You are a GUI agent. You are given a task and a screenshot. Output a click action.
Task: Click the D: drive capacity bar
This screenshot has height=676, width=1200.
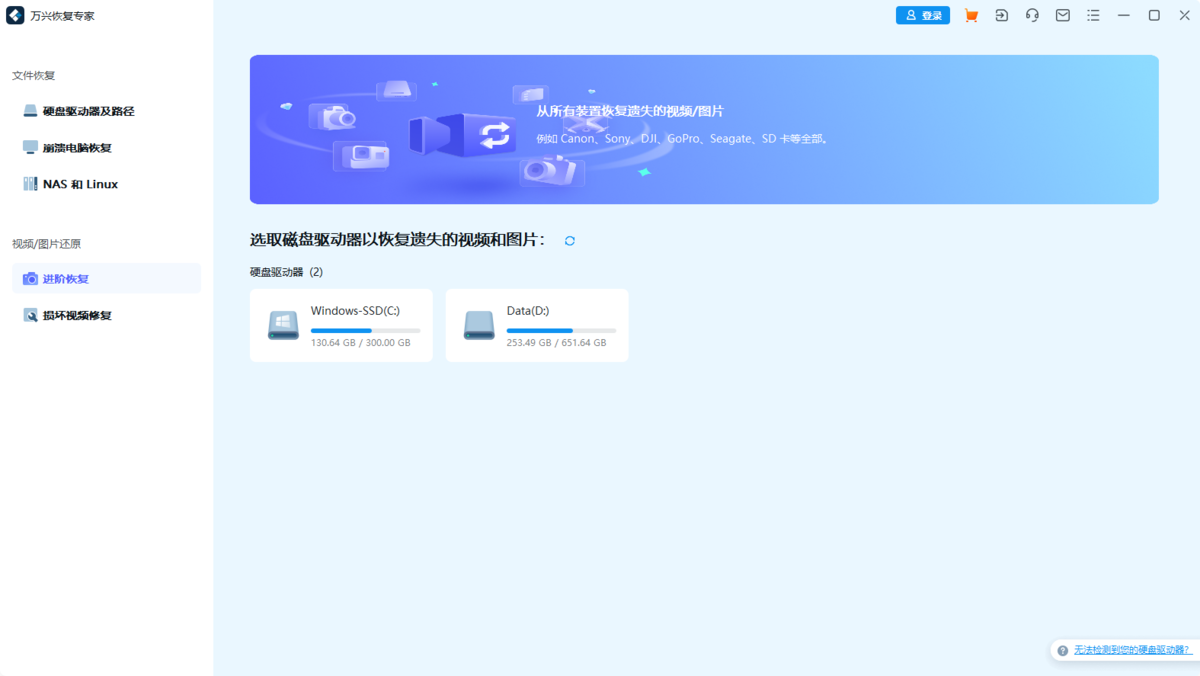[x=561, y=331]
